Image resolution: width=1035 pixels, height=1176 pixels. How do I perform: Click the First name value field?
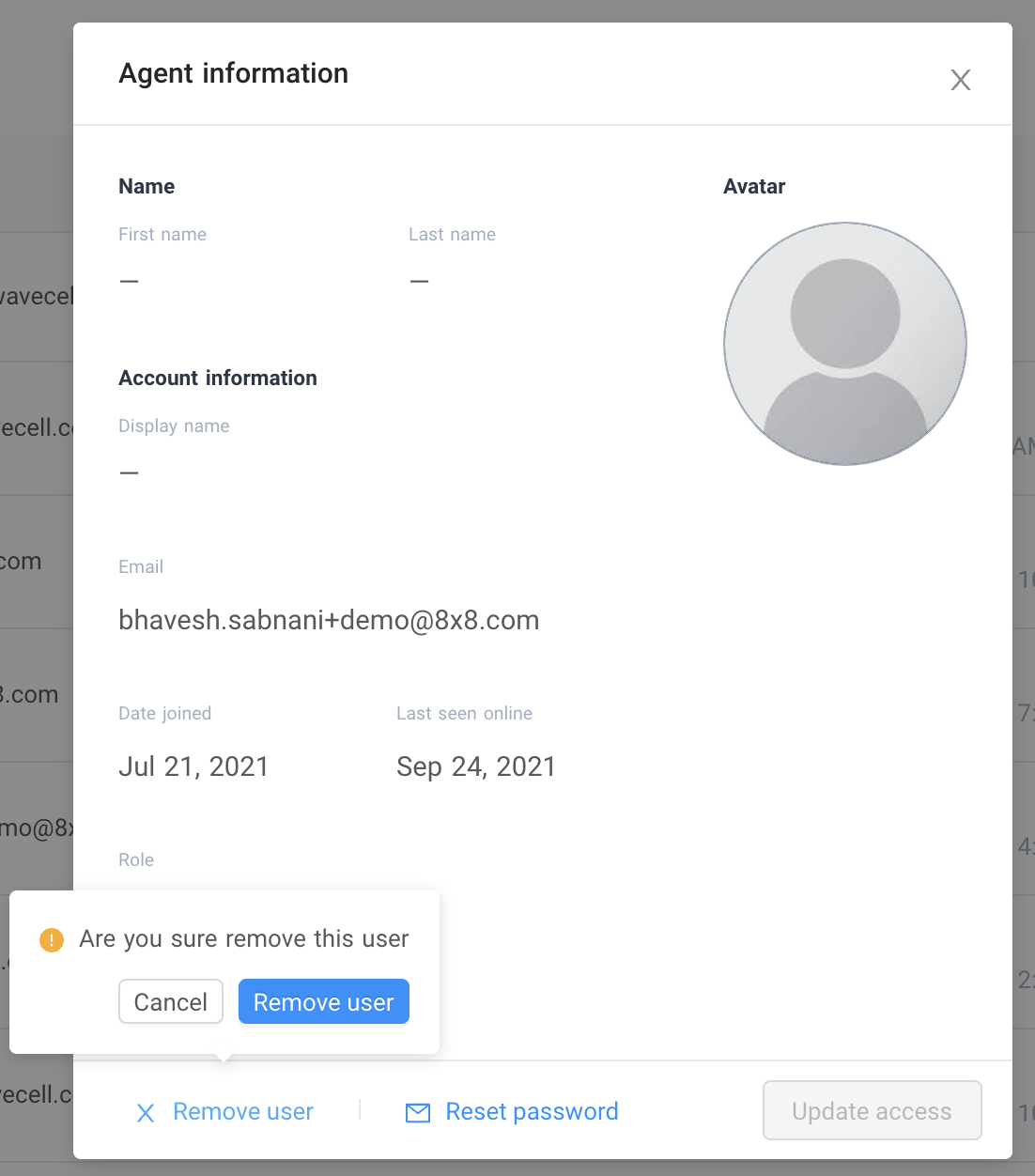point(130,281)
